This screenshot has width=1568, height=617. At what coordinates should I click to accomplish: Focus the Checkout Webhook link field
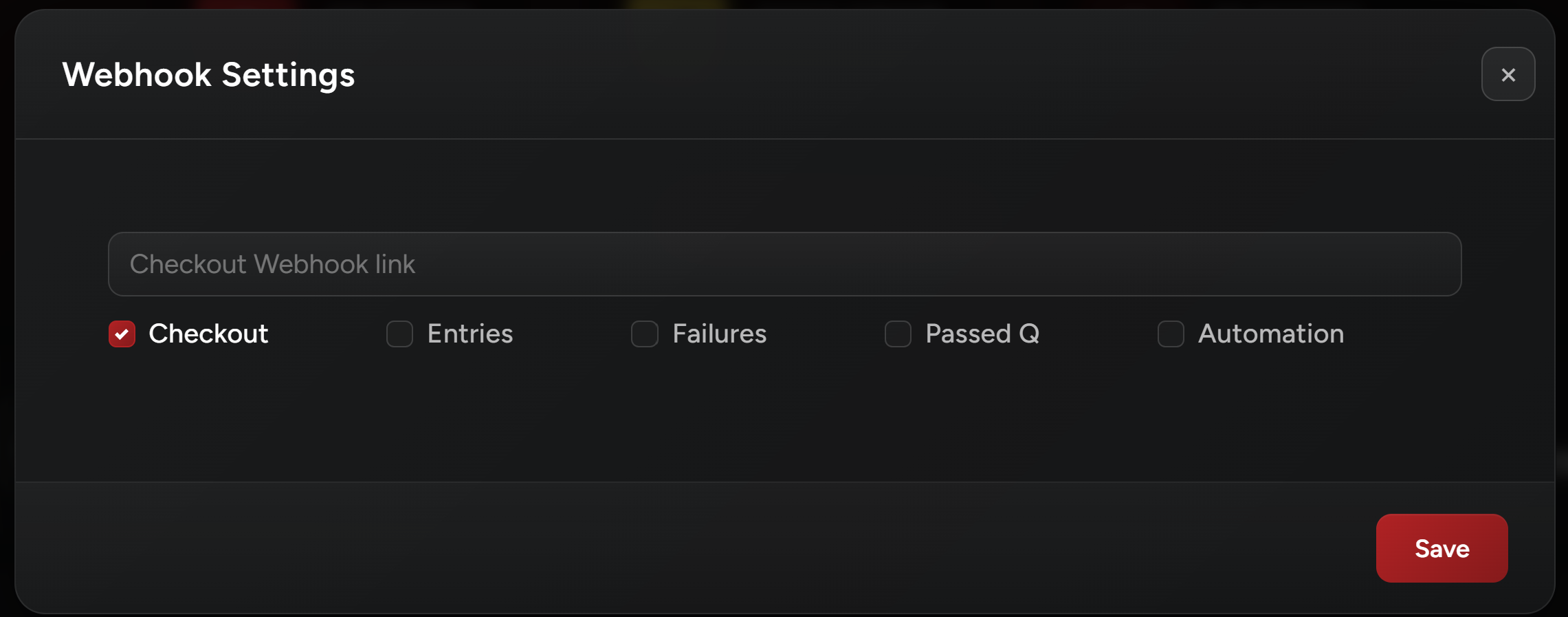click(784, 264)
